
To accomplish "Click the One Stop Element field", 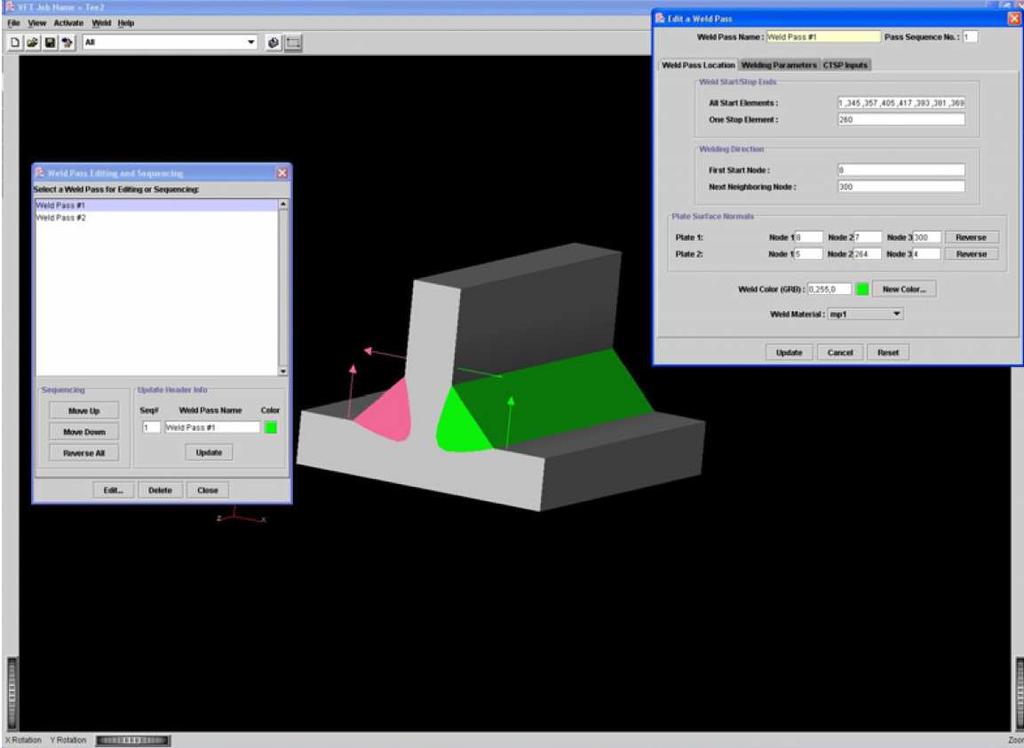I will (901, 120).
